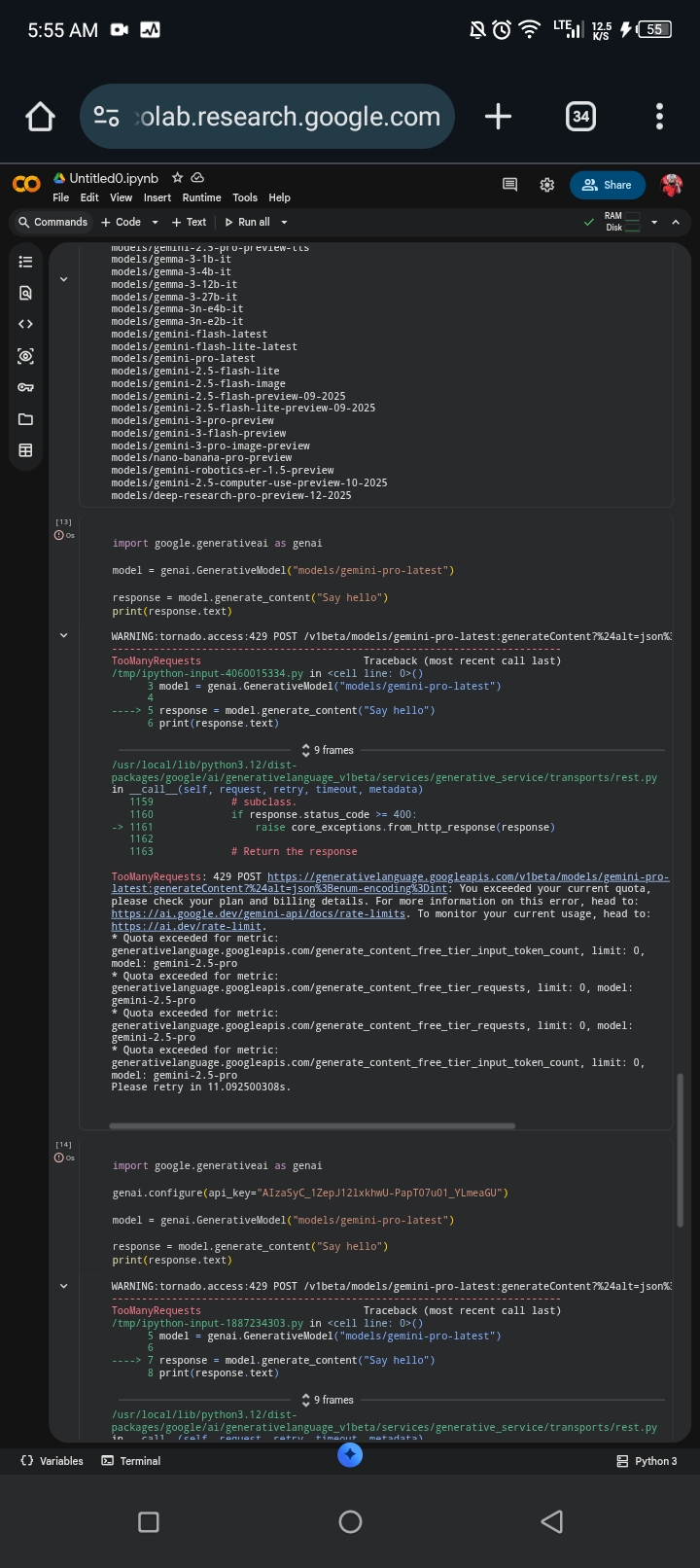Image resolution: width=700 pixels, height=1568 pixels.
Task: Open Gemini sparkle assistant button
Action: [x=350, y=1454]
